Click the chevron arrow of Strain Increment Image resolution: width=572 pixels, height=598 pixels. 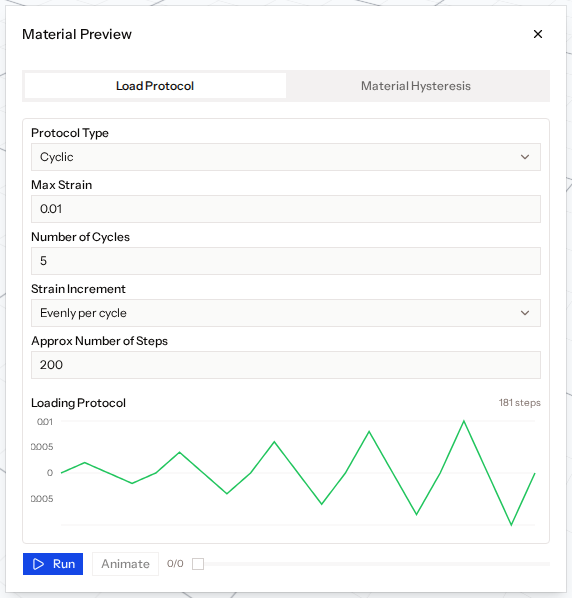pos(525,313)
